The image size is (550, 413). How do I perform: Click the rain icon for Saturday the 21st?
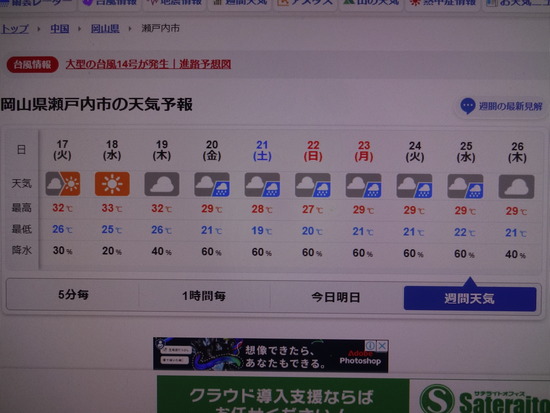click(262, 185)
